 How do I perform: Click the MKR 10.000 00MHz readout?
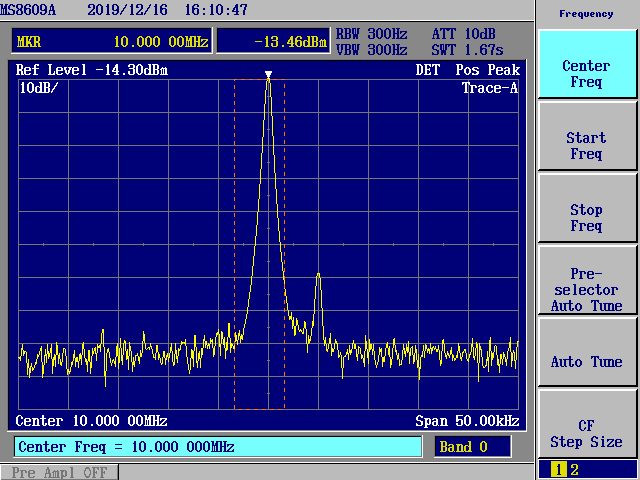point(112,41)
